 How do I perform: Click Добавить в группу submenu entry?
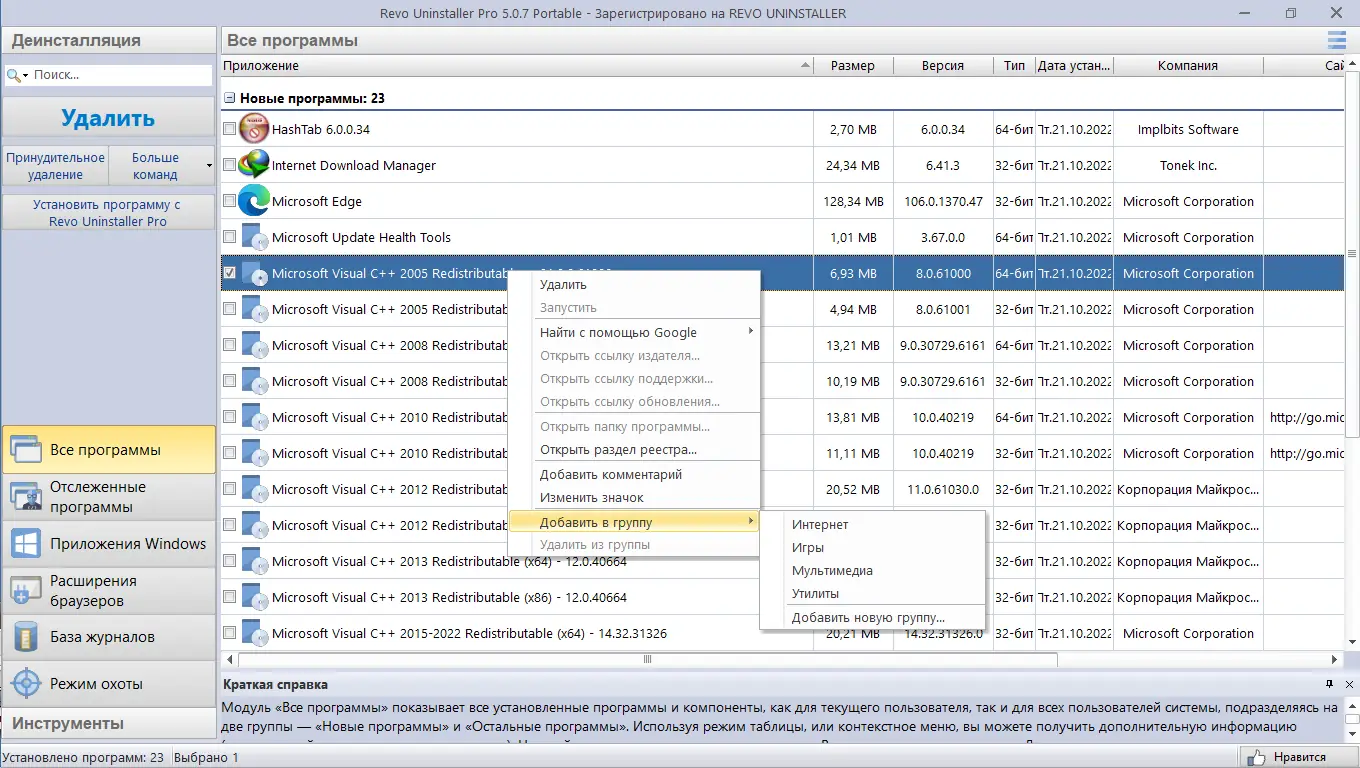point(634,522)
